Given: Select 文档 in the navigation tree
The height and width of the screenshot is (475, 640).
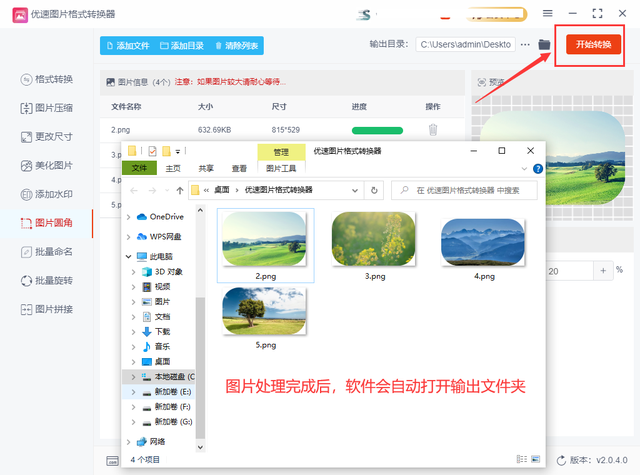Looking at the screenshot, I should [162, 317].
